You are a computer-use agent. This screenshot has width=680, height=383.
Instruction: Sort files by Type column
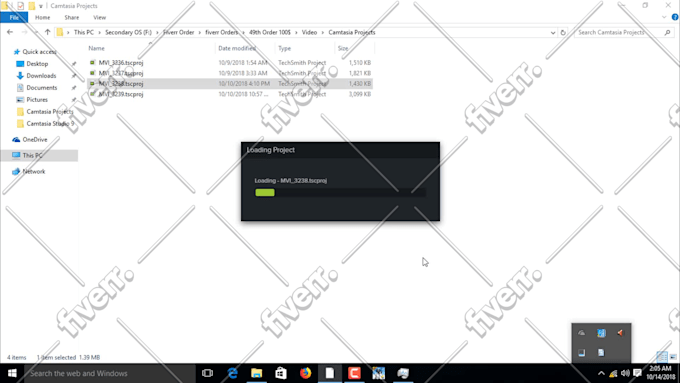click(x=284, y=48)
